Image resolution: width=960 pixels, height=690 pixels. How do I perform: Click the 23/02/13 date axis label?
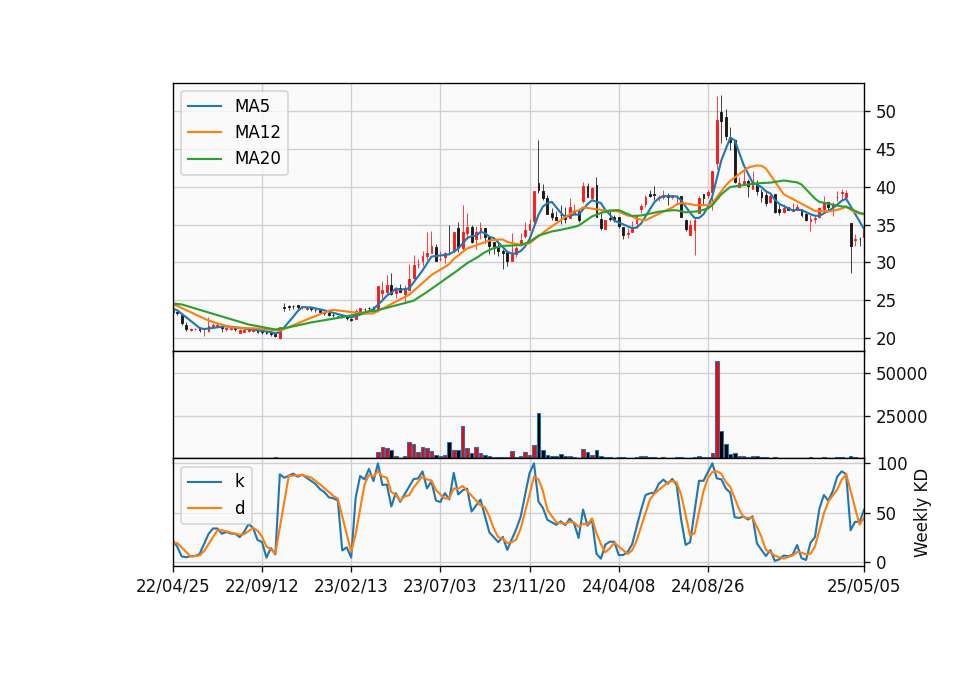click(351, 586)
